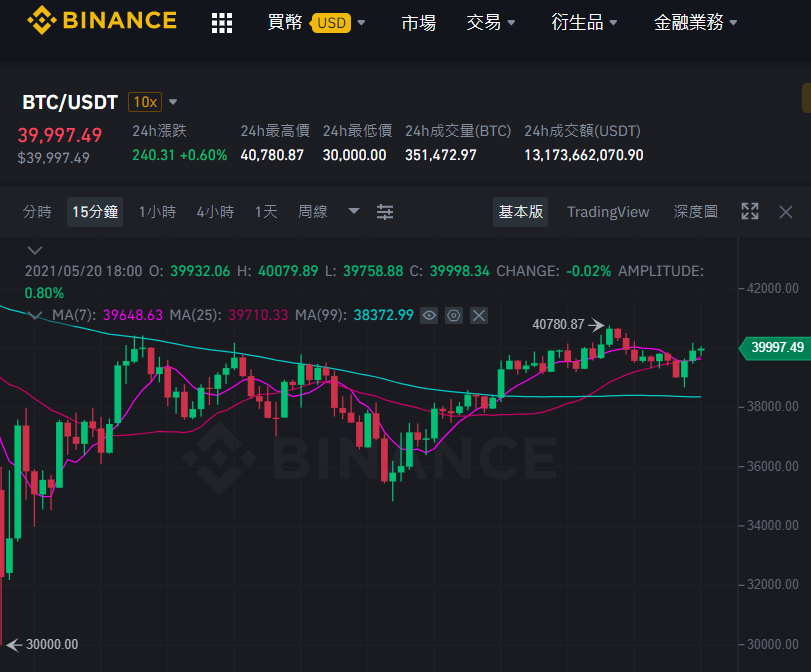The width and height of the screenshot is (811, 672).
Task: Click the 24h high value 40,780.87
Action: [272, 155]
